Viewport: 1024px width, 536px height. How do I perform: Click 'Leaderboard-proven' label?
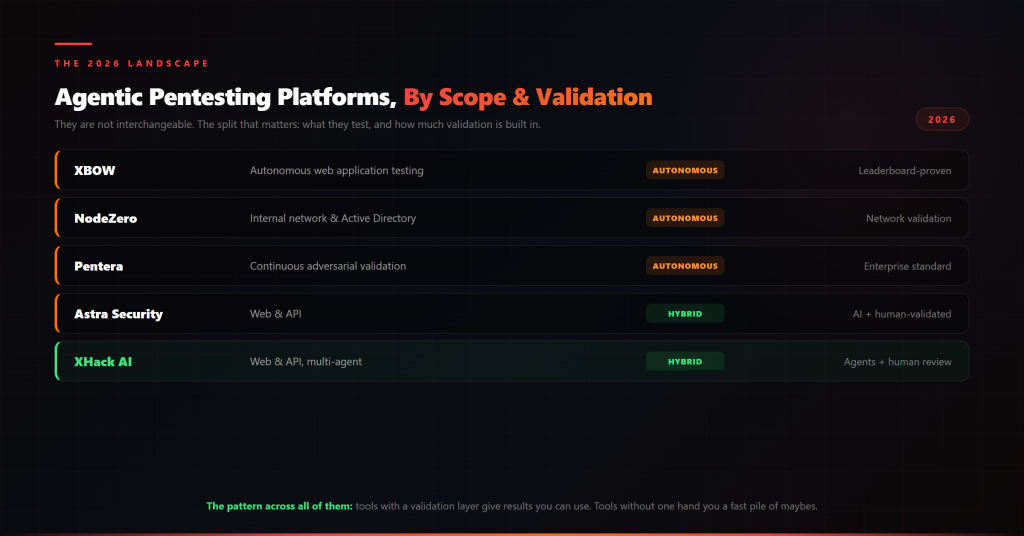904,171
